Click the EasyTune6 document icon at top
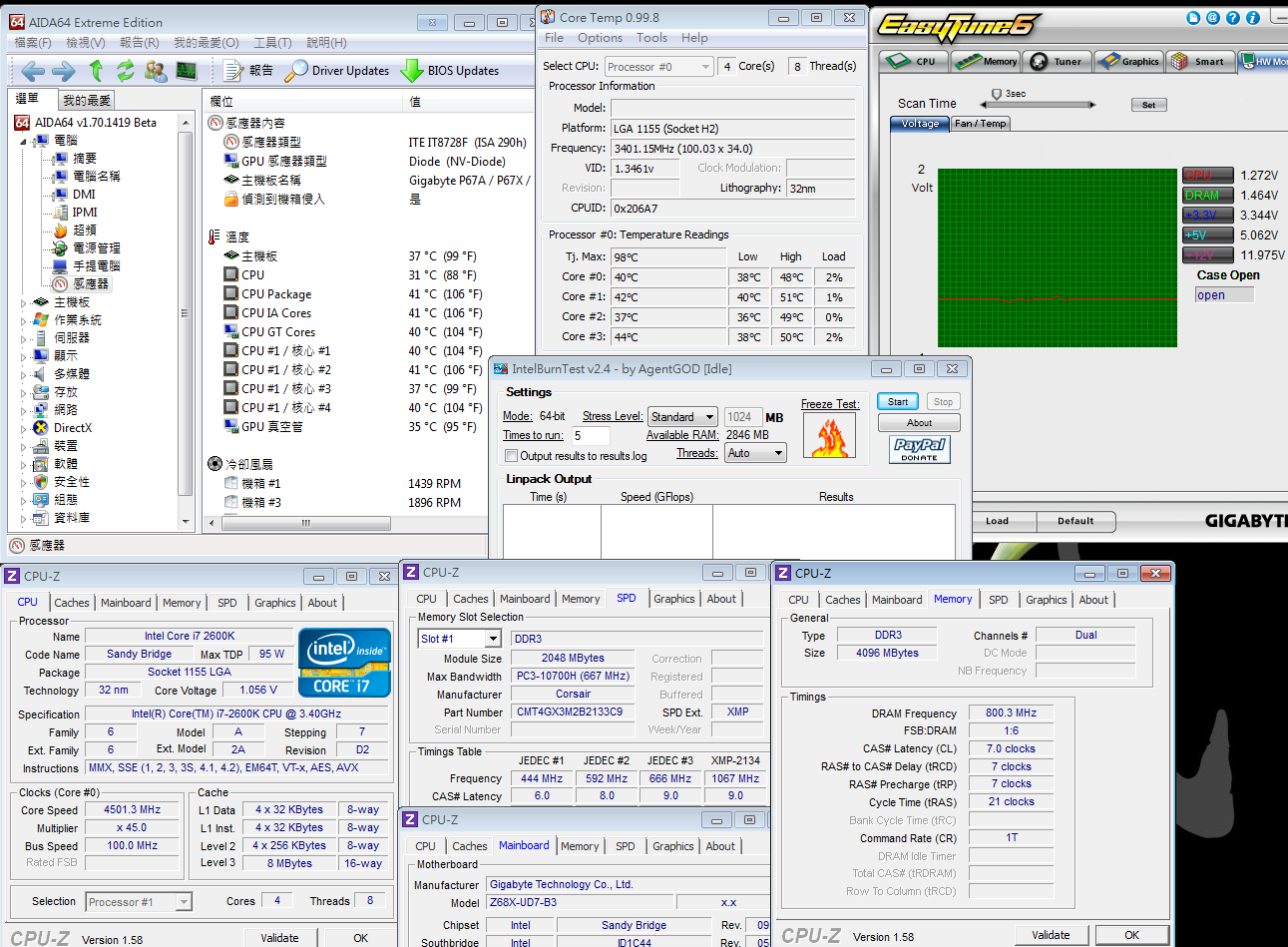This screenshot has width=1288, height=947. click(x=1193, y=18)
